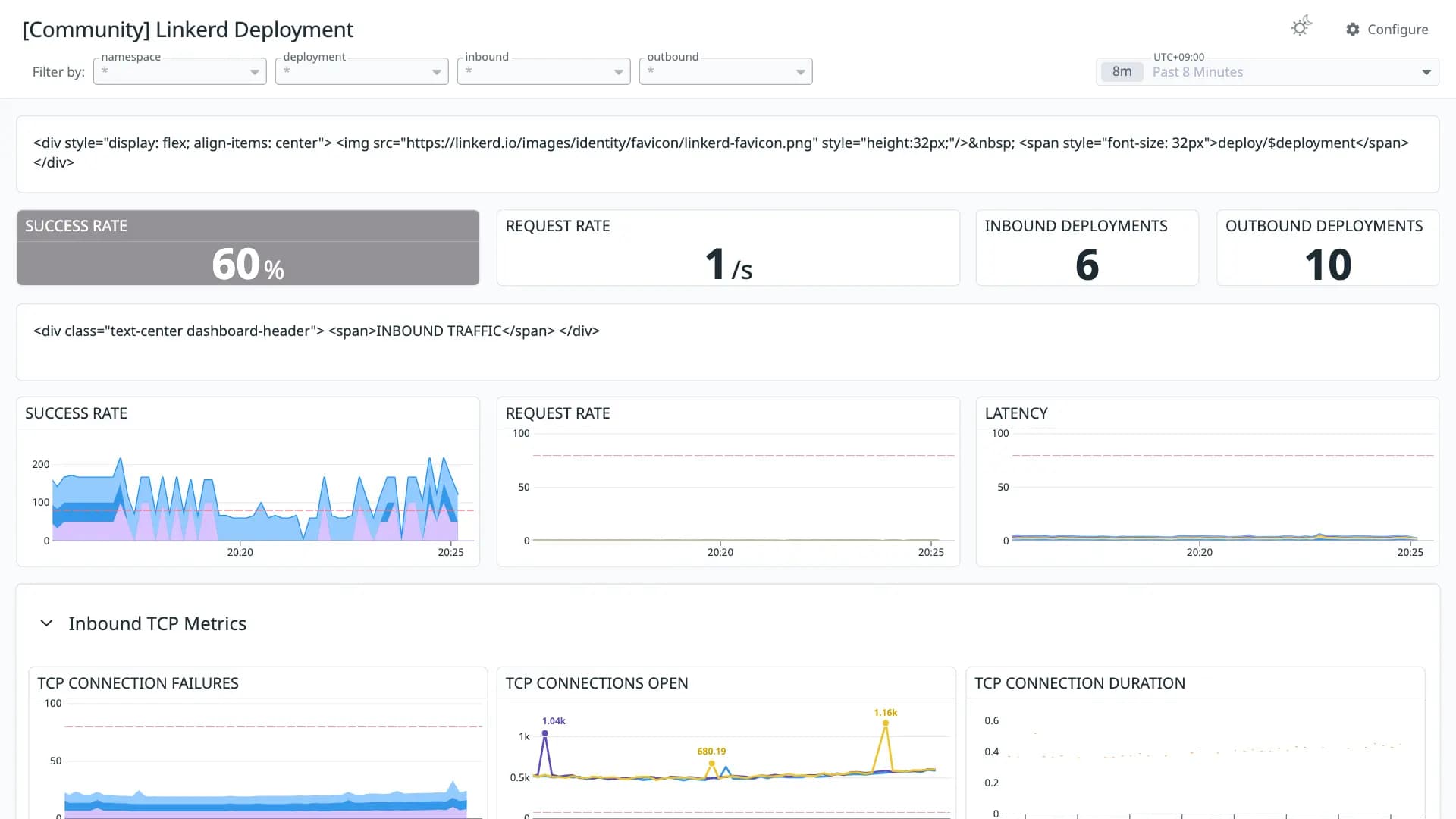Open the deployment filter dropdown

pyautogui.click(x=362, y=71)
